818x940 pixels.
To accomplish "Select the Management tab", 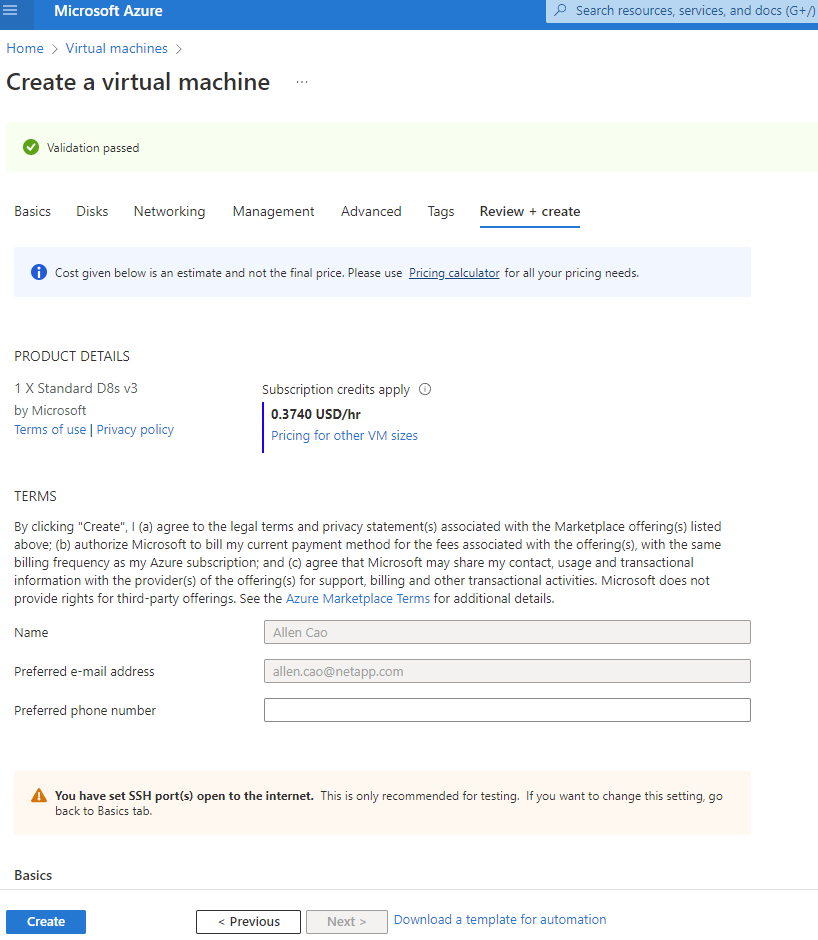I will pos(273,211).
